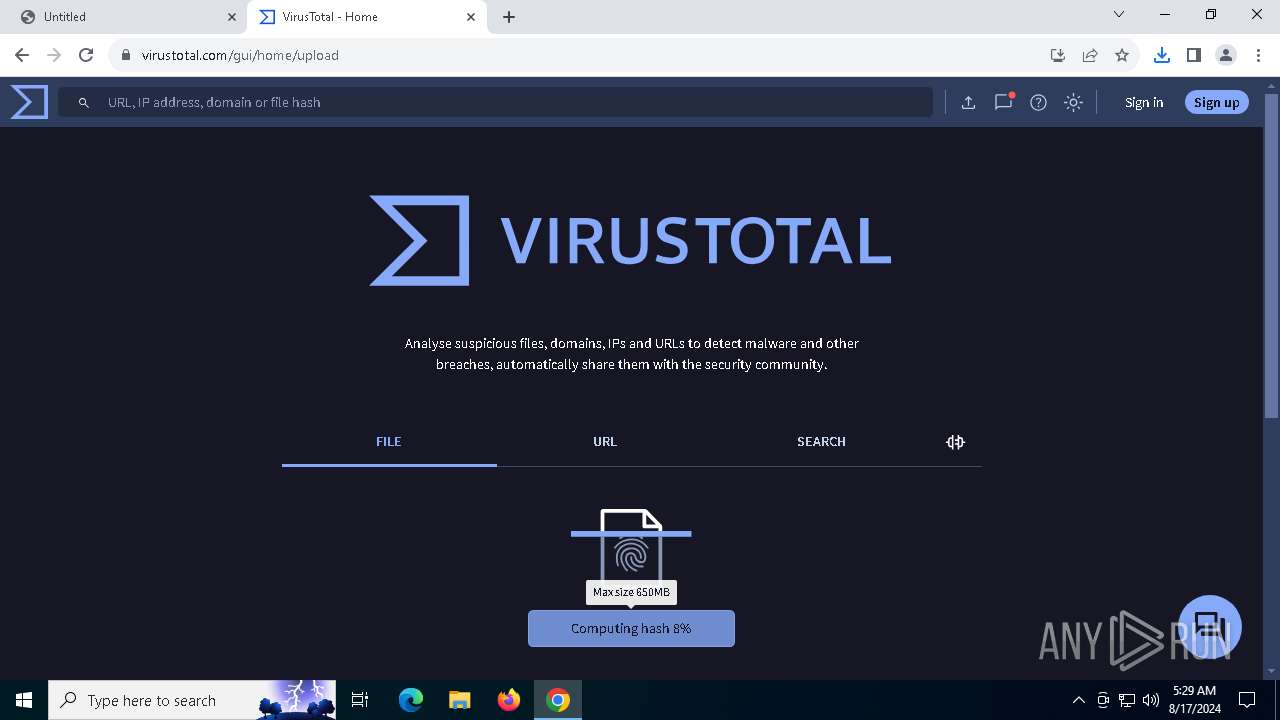The height and width of the screenshot is (720, 1280).
Task: Close the VirusTotal - Home tab
Action: pos(471,17)
